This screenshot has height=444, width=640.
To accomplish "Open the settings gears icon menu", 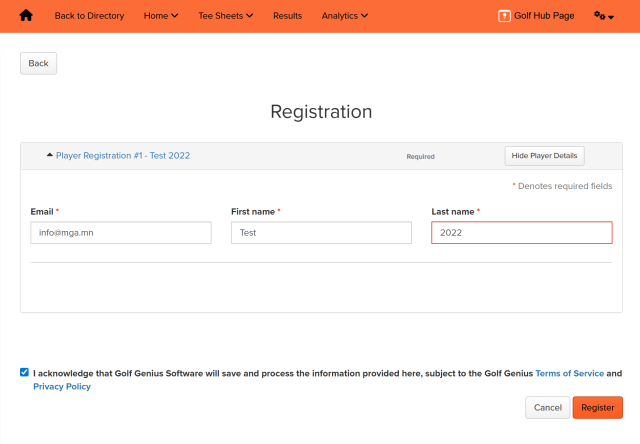I will tap(603, 16).
